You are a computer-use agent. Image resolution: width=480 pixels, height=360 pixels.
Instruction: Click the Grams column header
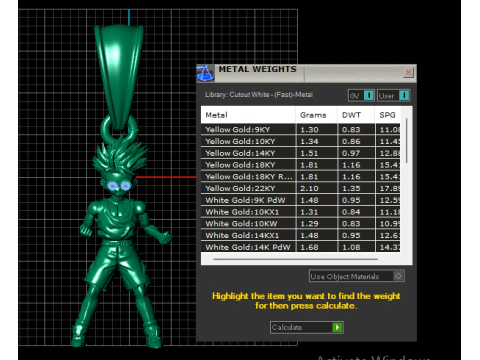point(316,115)
